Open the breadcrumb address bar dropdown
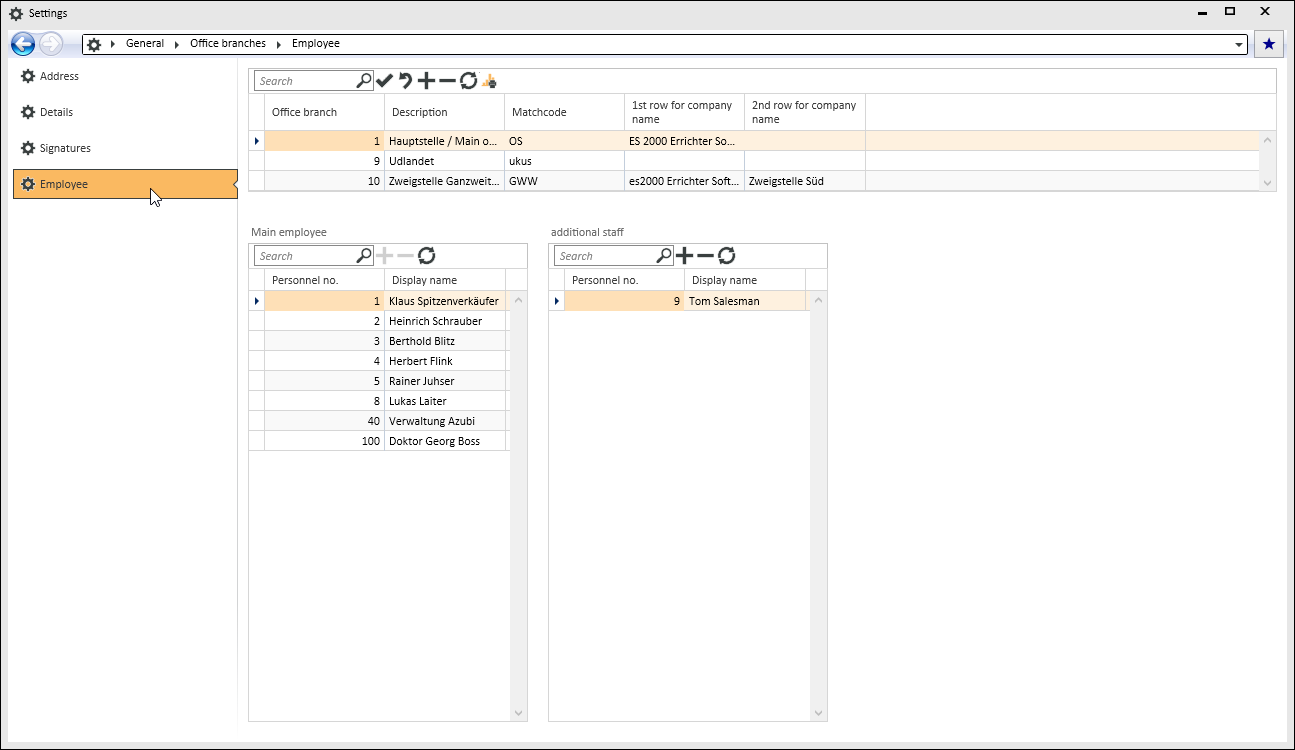Image resolution: width=1295 pixels, height=750 pixels. (1240, 45)
